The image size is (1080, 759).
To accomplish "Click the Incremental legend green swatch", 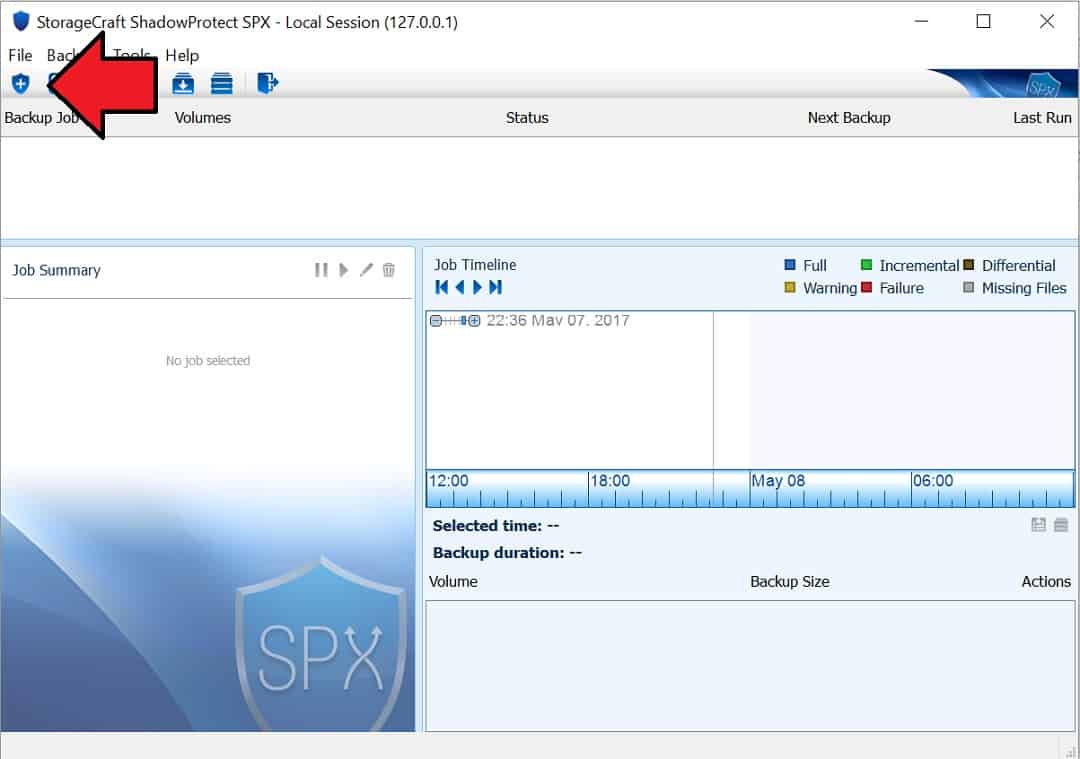I will pos(866,265).
